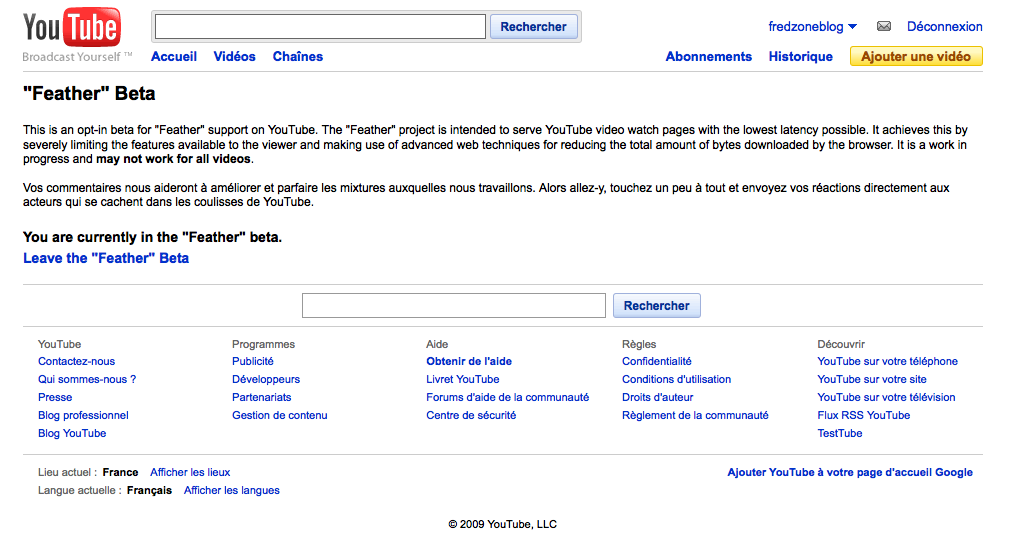Image resolution: width=1009 pixels, height=558 pixels.
Task: Click the bottom search input field
Action: pyautogui.click(x=454, y=306)
